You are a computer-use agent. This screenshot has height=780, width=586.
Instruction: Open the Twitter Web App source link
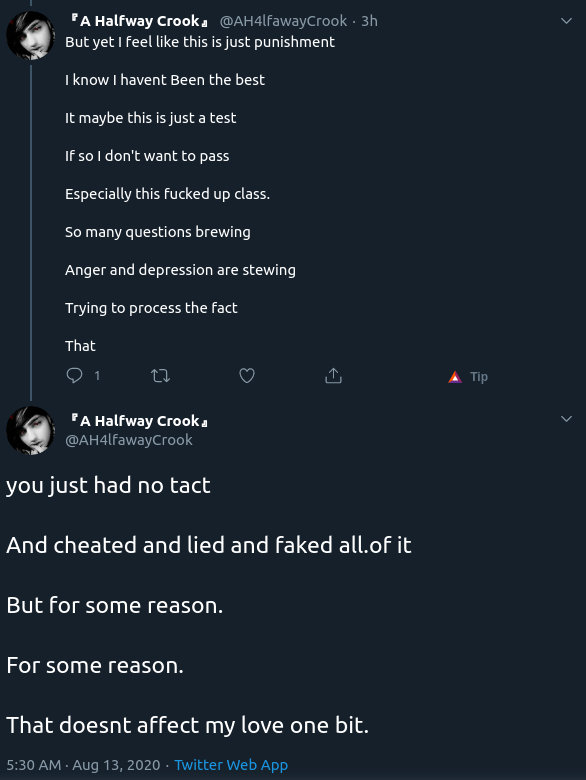click(231, 765)
